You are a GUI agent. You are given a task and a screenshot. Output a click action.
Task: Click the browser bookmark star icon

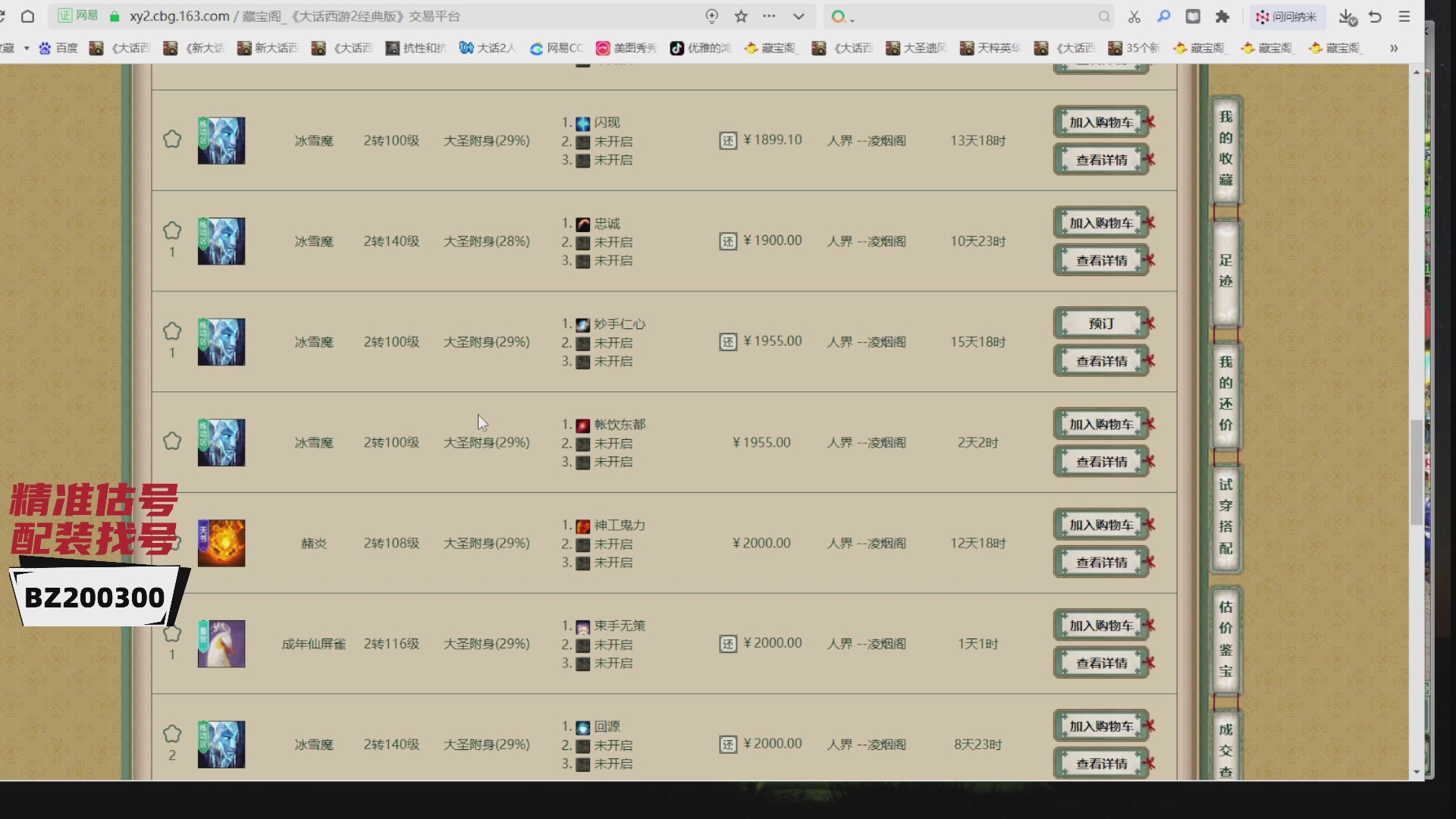(741, 16)
